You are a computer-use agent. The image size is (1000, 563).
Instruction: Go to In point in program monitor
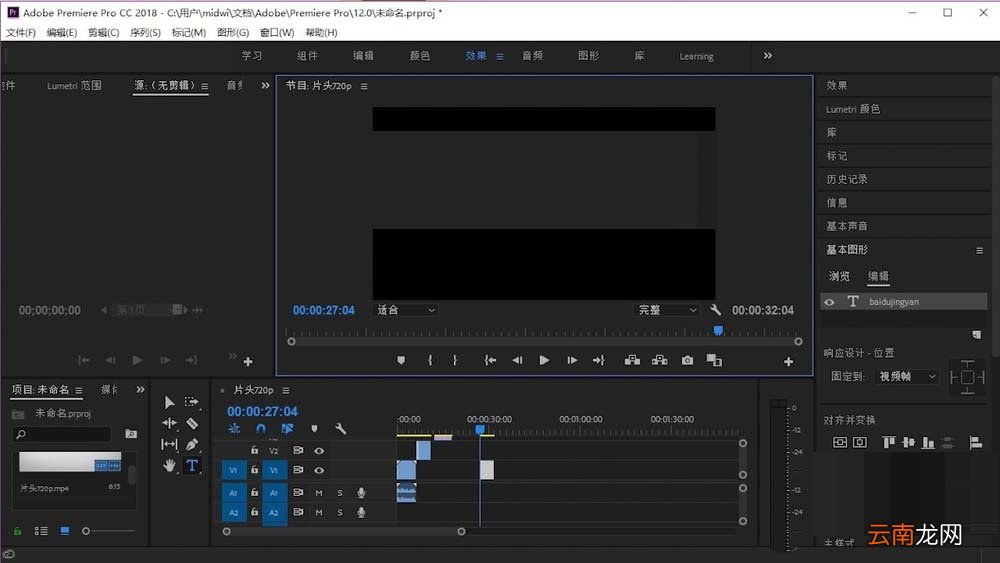[x=490, y=360]
